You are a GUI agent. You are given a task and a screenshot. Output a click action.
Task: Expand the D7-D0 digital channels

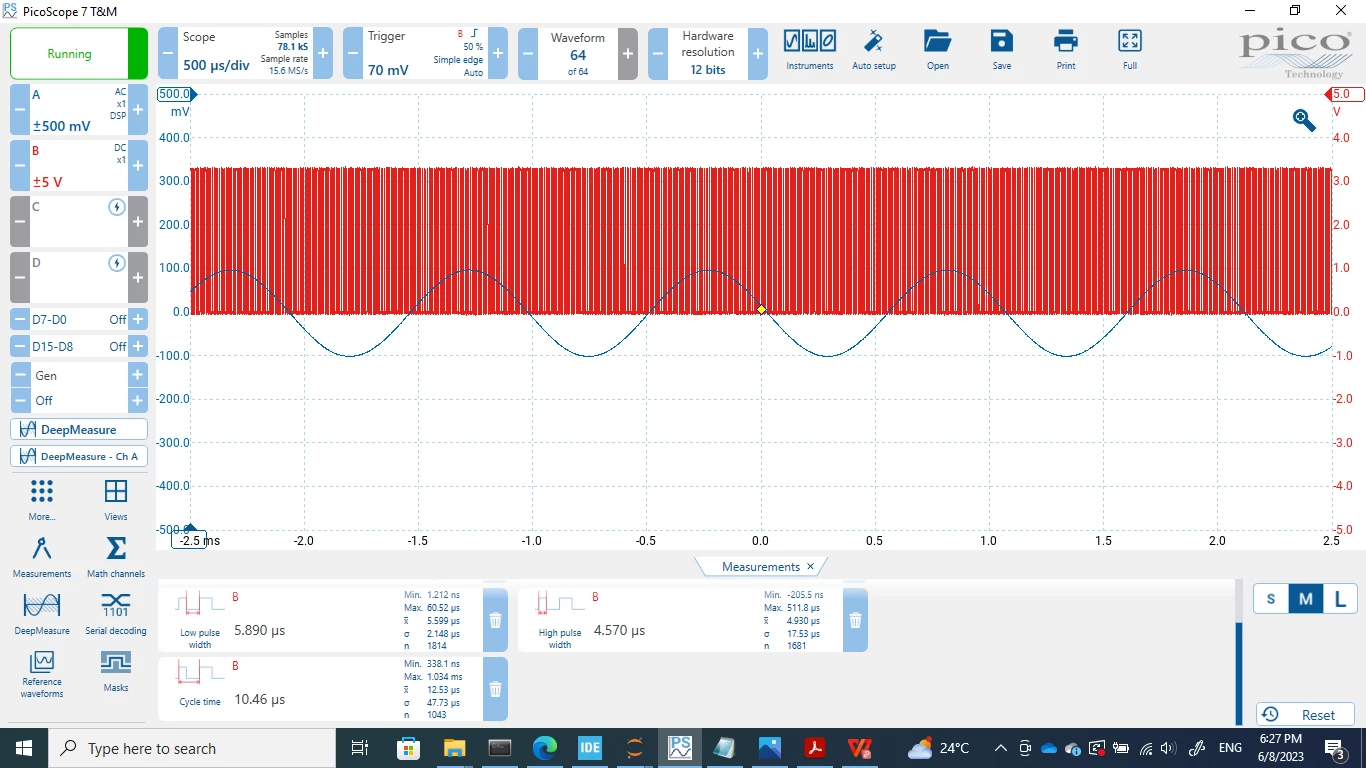tap(138, 319)
